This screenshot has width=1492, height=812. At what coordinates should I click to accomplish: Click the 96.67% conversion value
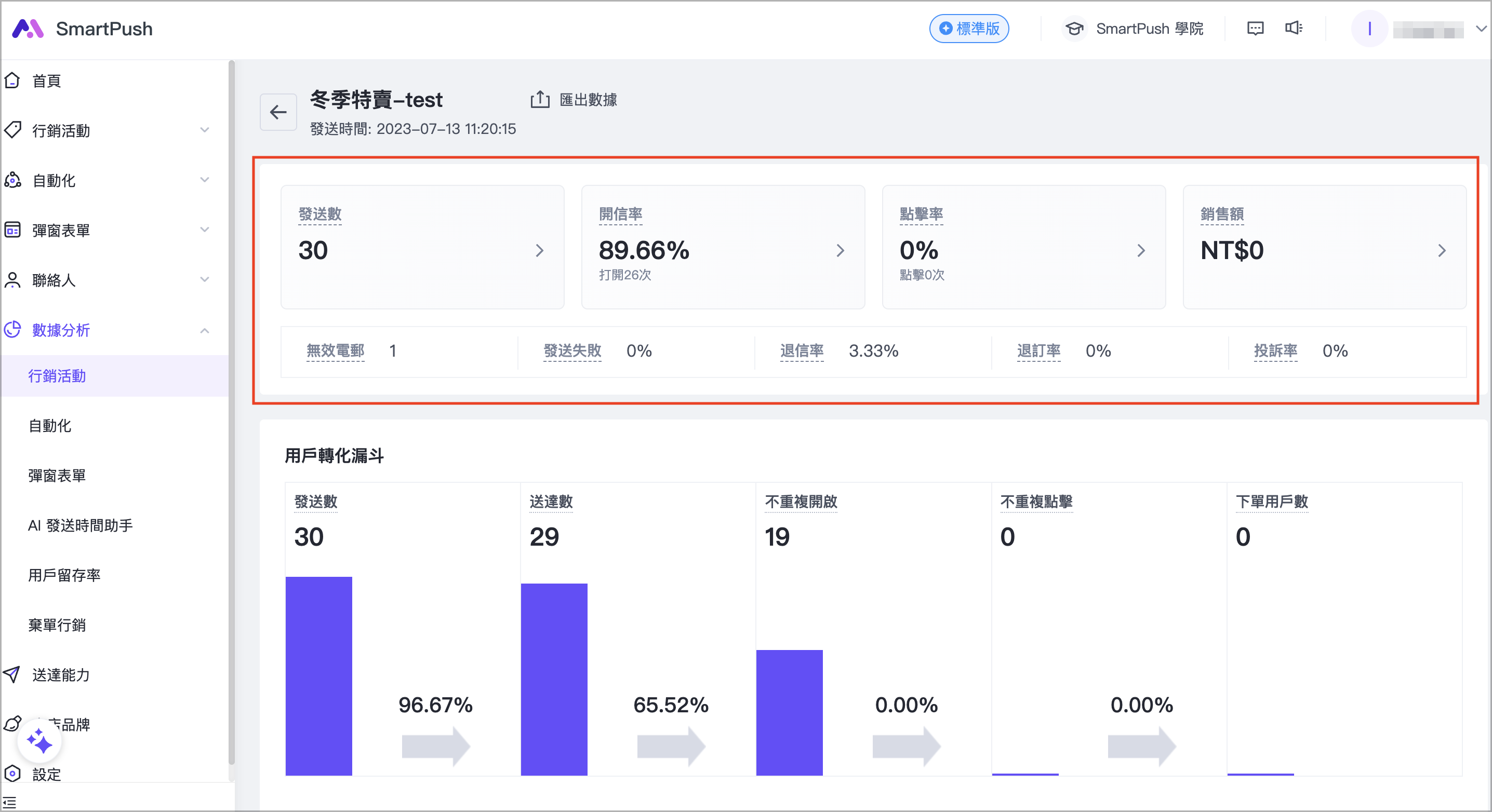[435, 705]
